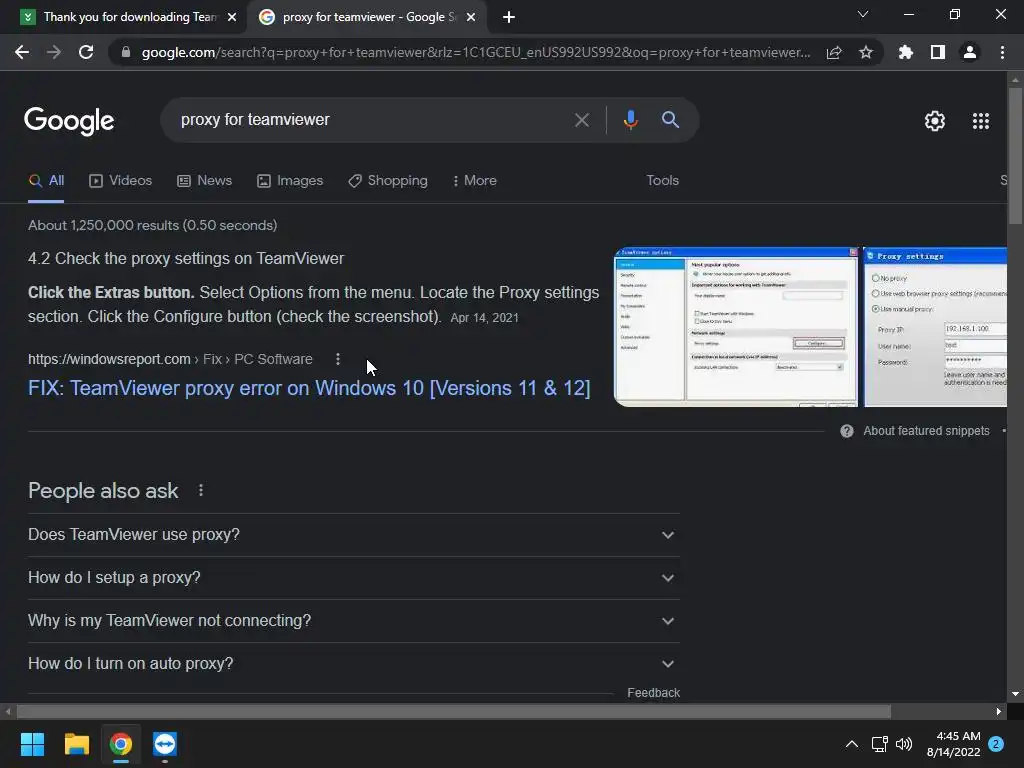1024x768 pixels.
Task: View site information lock icon
Action: (x=126, y=52)
